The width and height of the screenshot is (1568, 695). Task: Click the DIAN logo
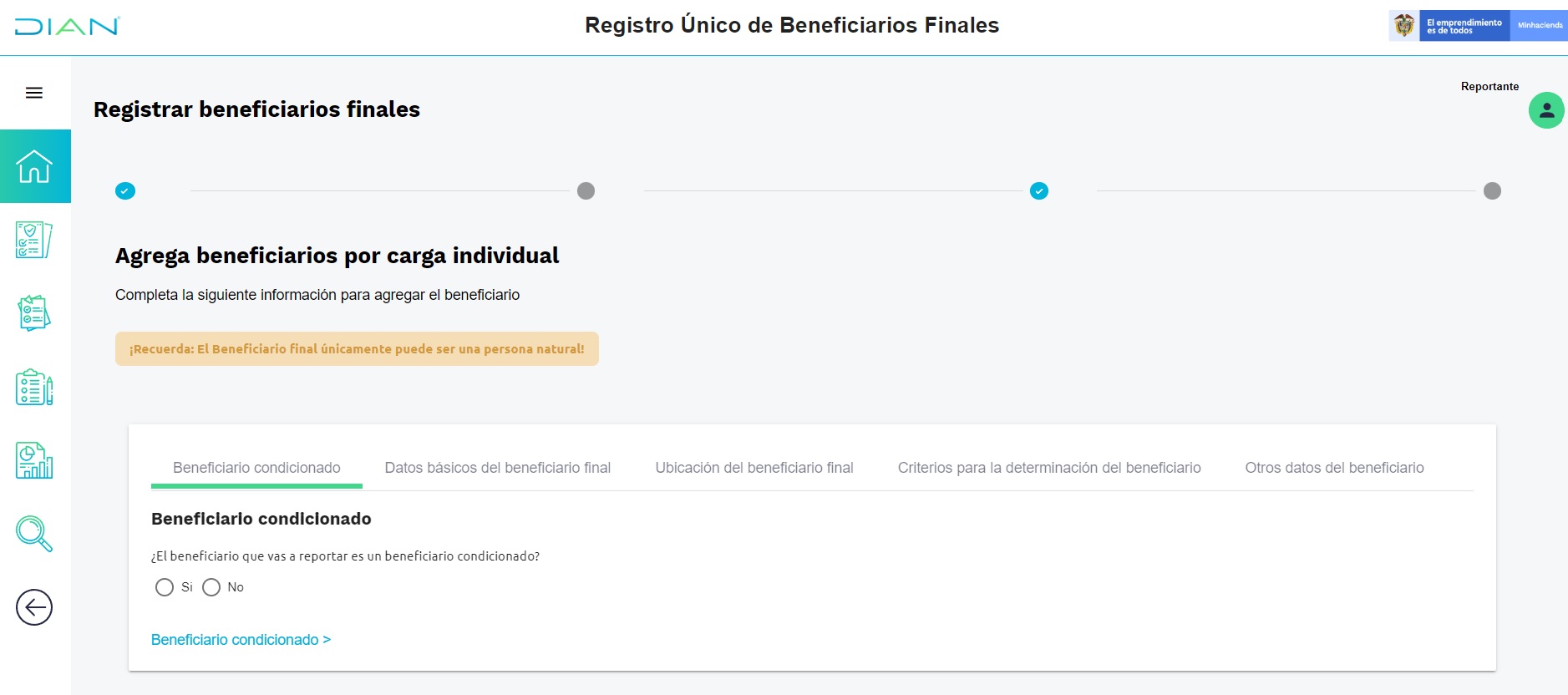(x=67, y=26)
